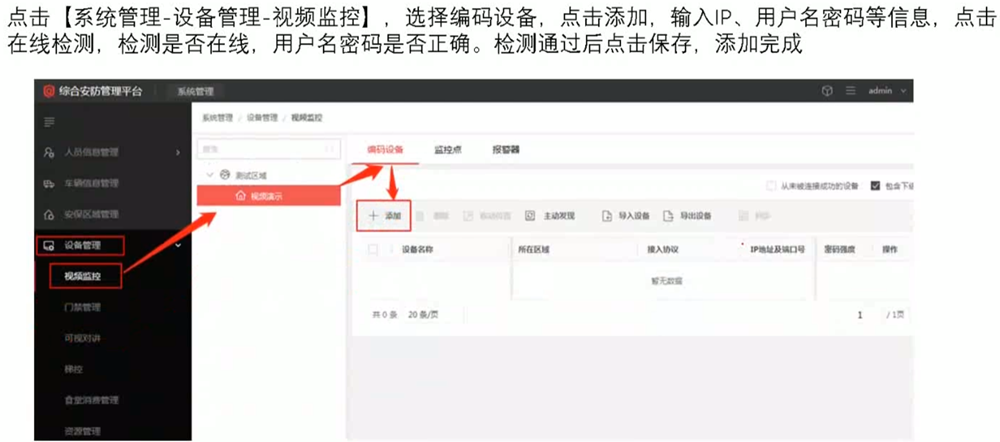Switch to the 编码设备 tab
The height and width of the screenshot is (442, 1000).
[x=385, y=150]
